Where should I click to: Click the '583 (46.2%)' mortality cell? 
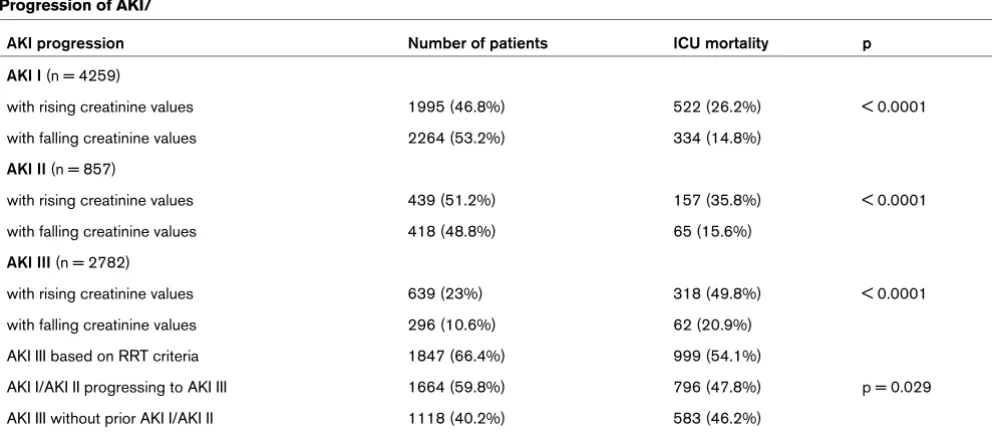point(717,418)
